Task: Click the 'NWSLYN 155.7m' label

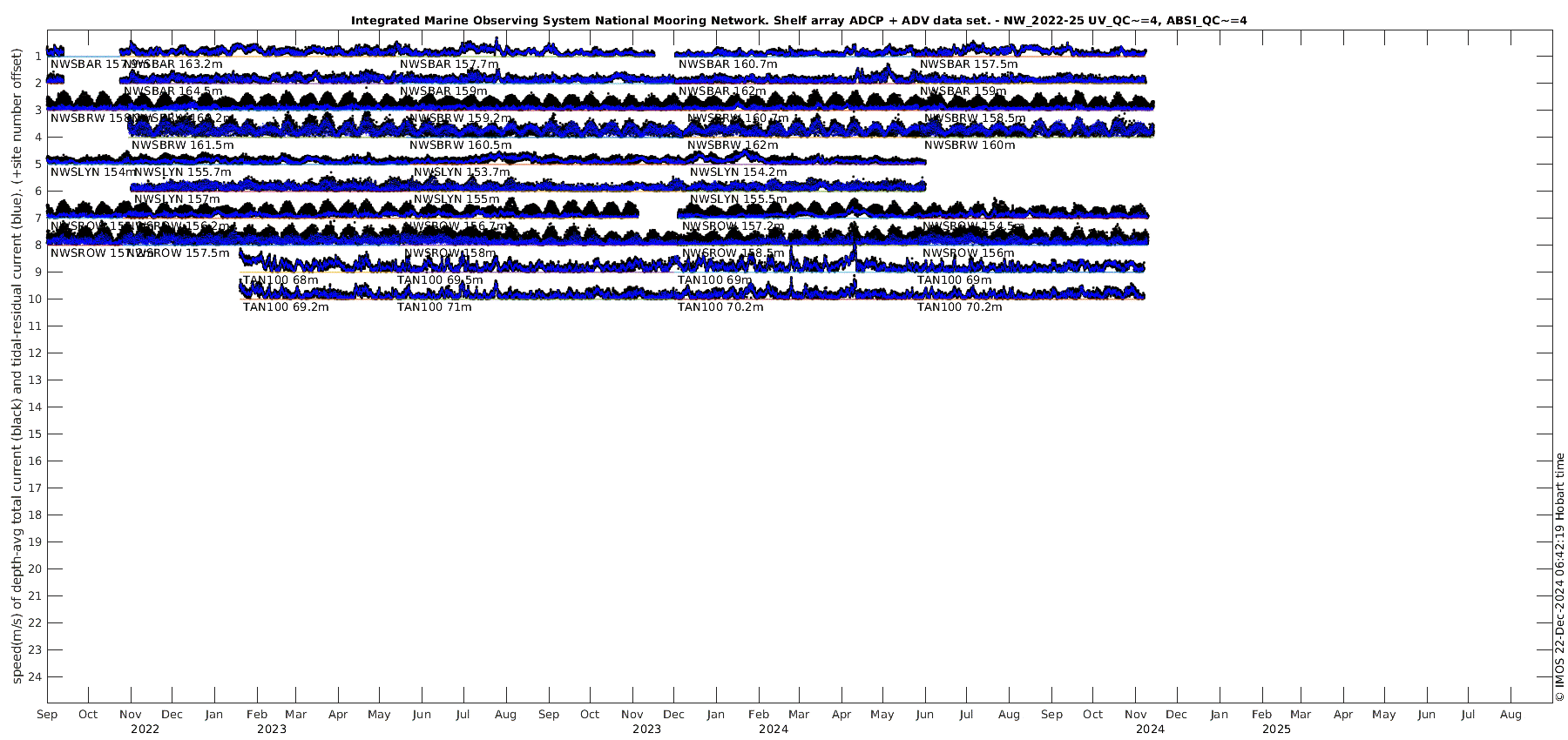Action: 183,172
